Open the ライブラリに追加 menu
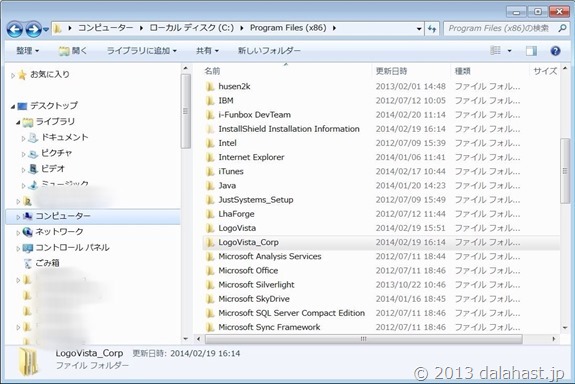 click(x=142, y=51)
